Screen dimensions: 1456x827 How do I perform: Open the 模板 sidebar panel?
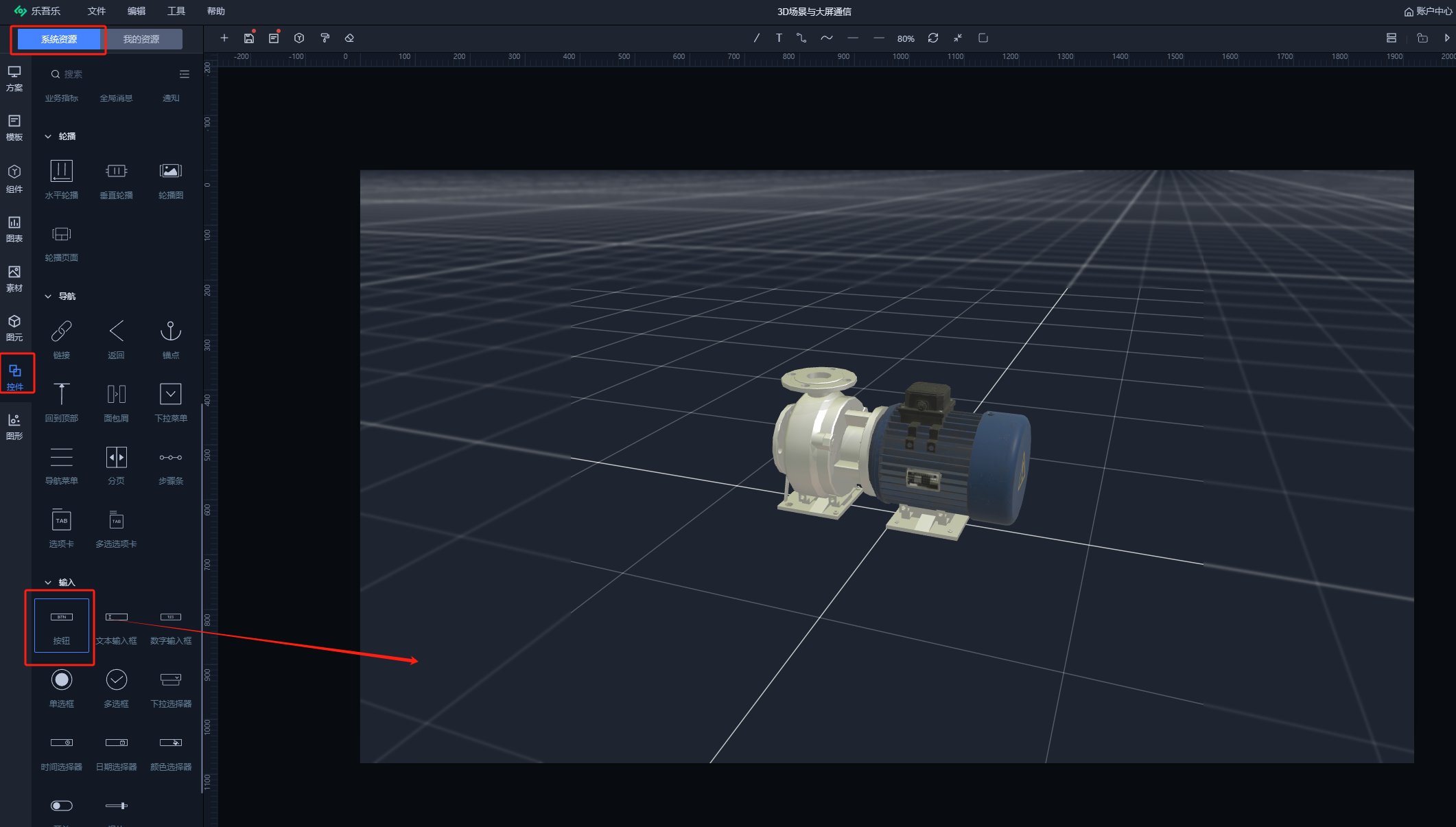click(x=14, y=128)
